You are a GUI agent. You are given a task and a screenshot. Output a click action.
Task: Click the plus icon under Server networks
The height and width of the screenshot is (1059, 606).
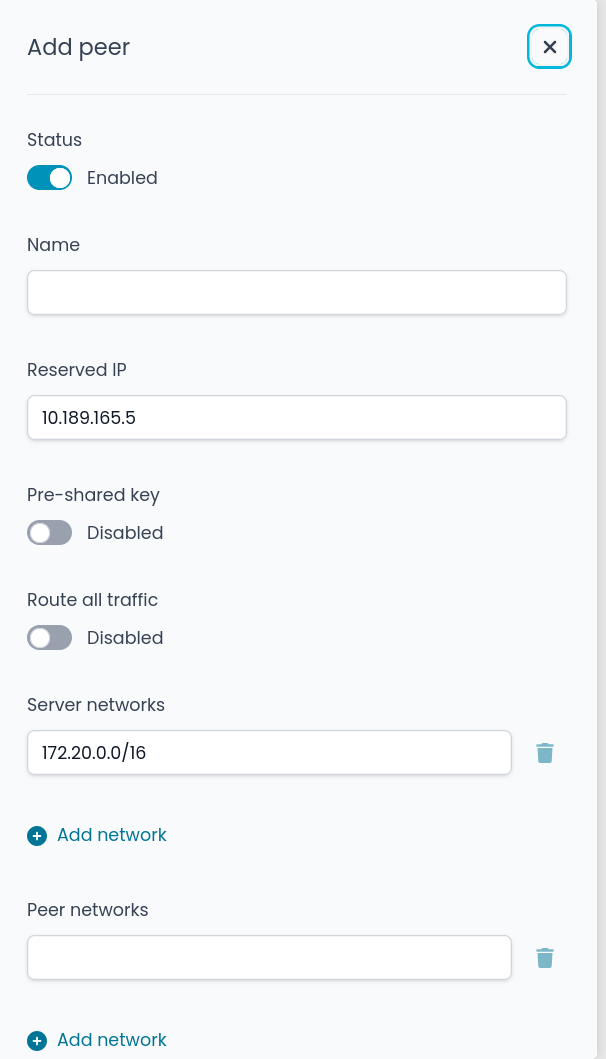click(x=37, y=836)
